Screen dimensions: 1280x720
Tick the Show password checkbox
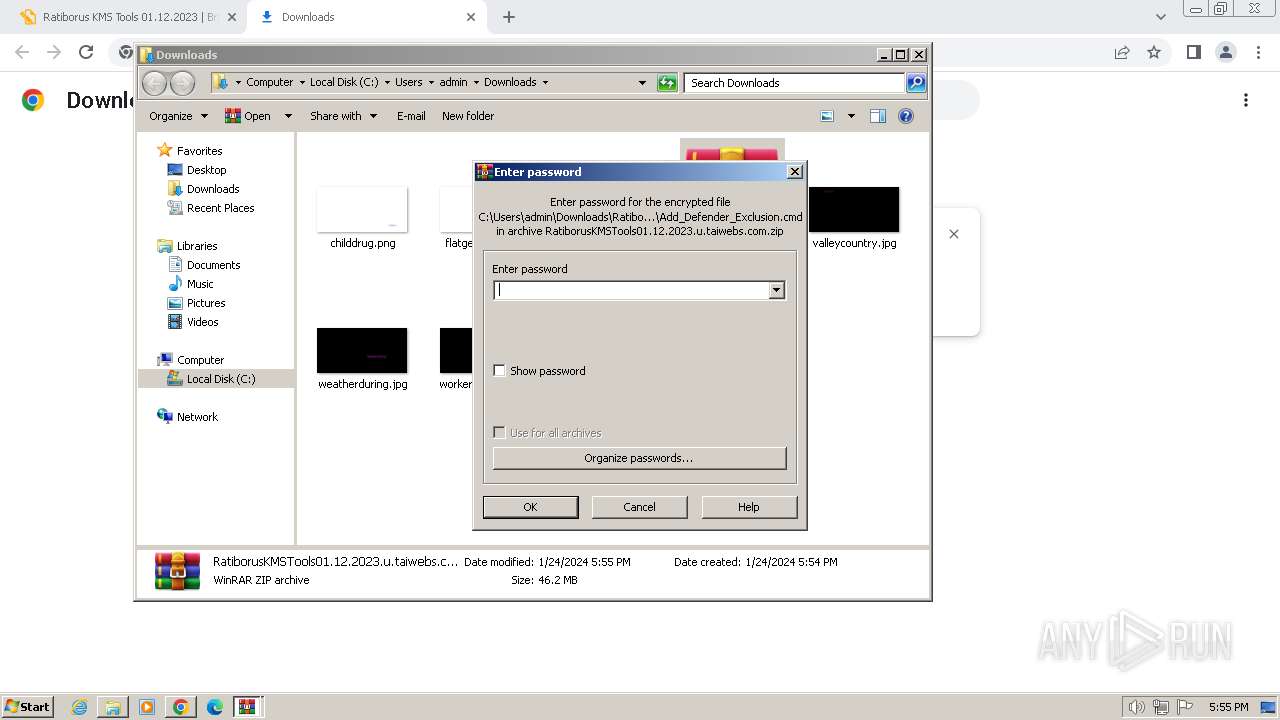point(500,371)
